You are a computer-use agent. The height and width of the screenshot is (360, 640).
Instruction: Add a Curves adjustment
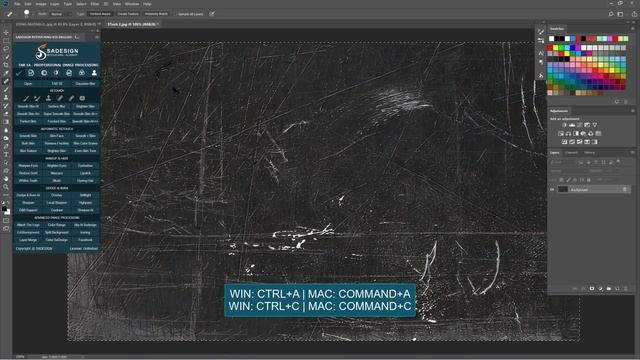(x=580, y=125)
